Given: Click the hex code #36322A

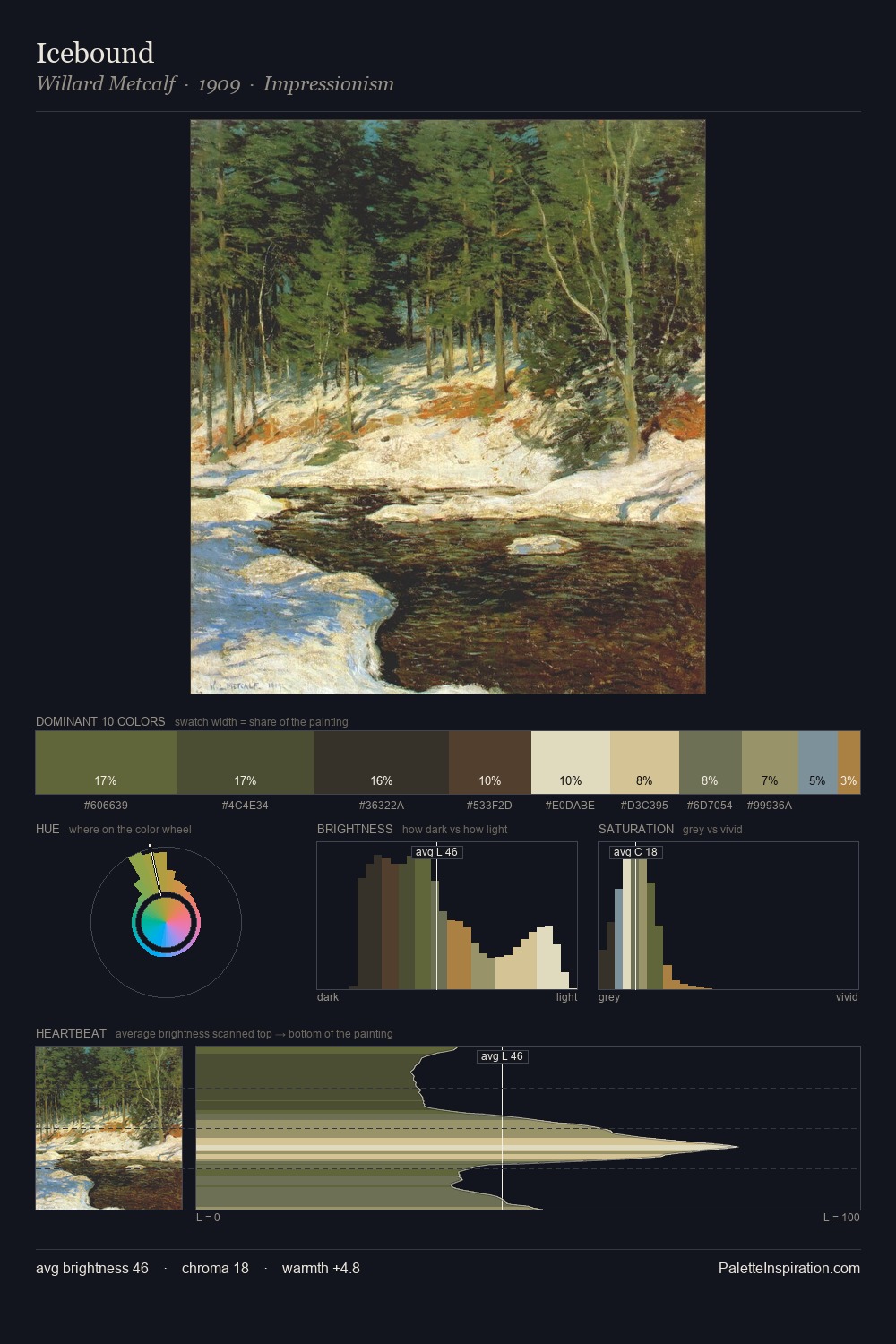Looking at the screenshot, I should (382, 806).
